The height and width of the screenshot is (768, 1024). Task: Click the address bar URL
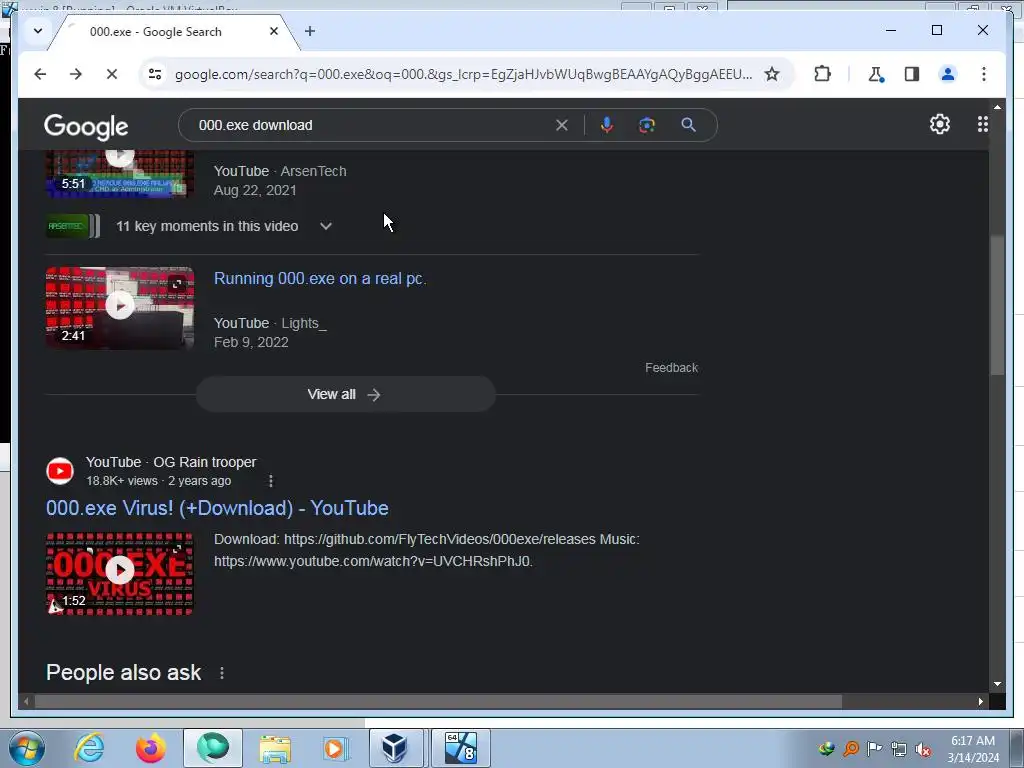tap(463, 74)
